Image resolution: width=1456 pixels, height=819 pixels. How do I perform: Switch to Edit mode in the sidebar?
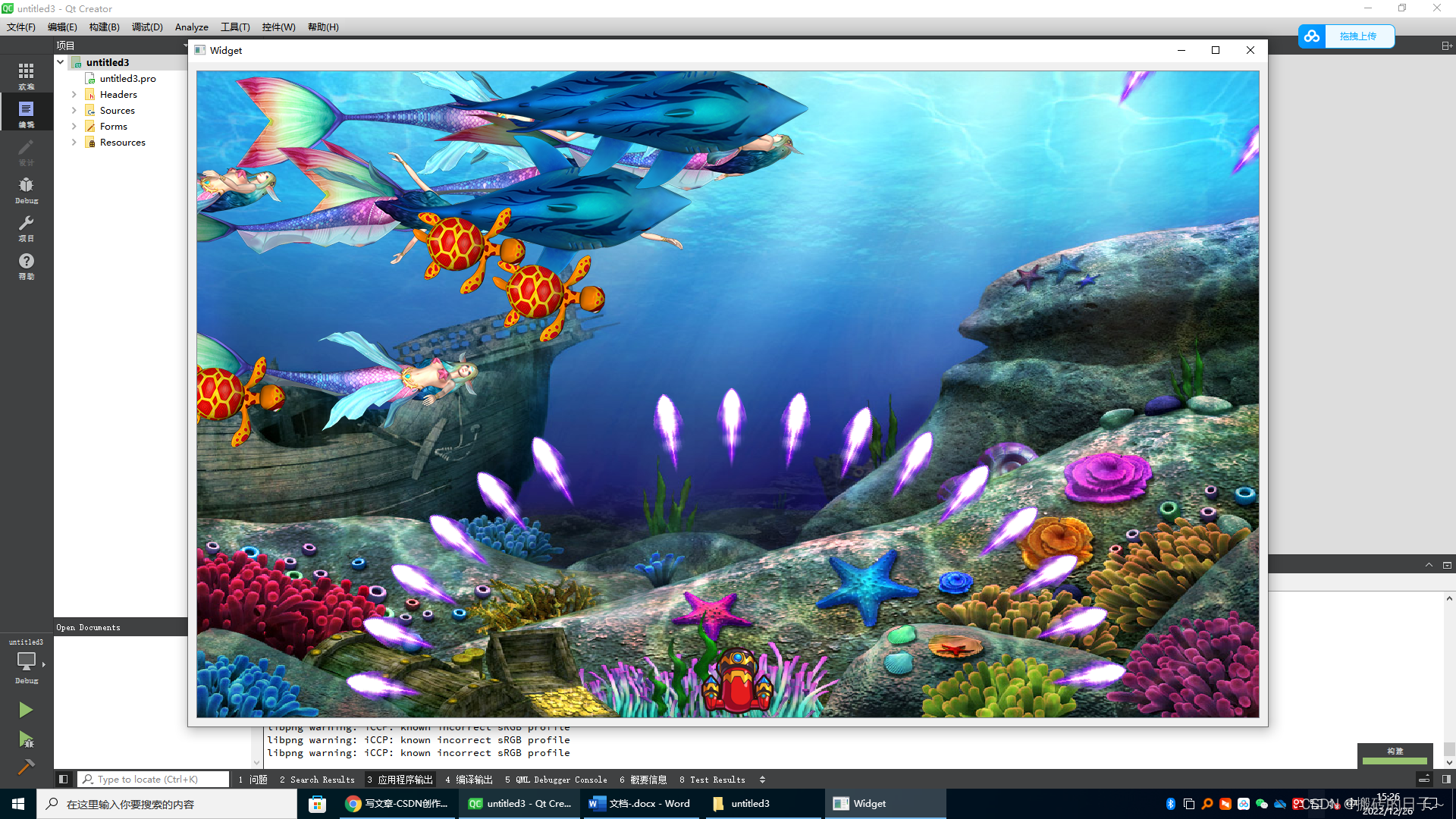(x=27, y=114)
